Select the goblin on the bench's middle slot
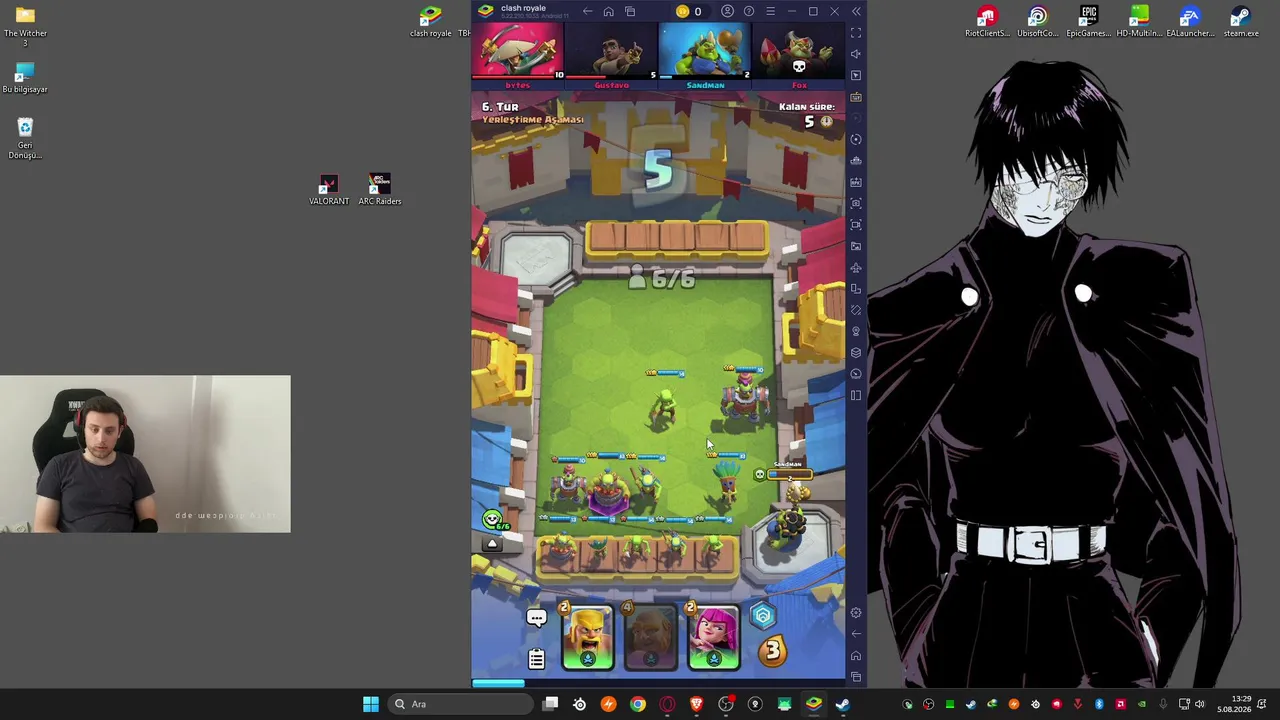 click(636, 550)
